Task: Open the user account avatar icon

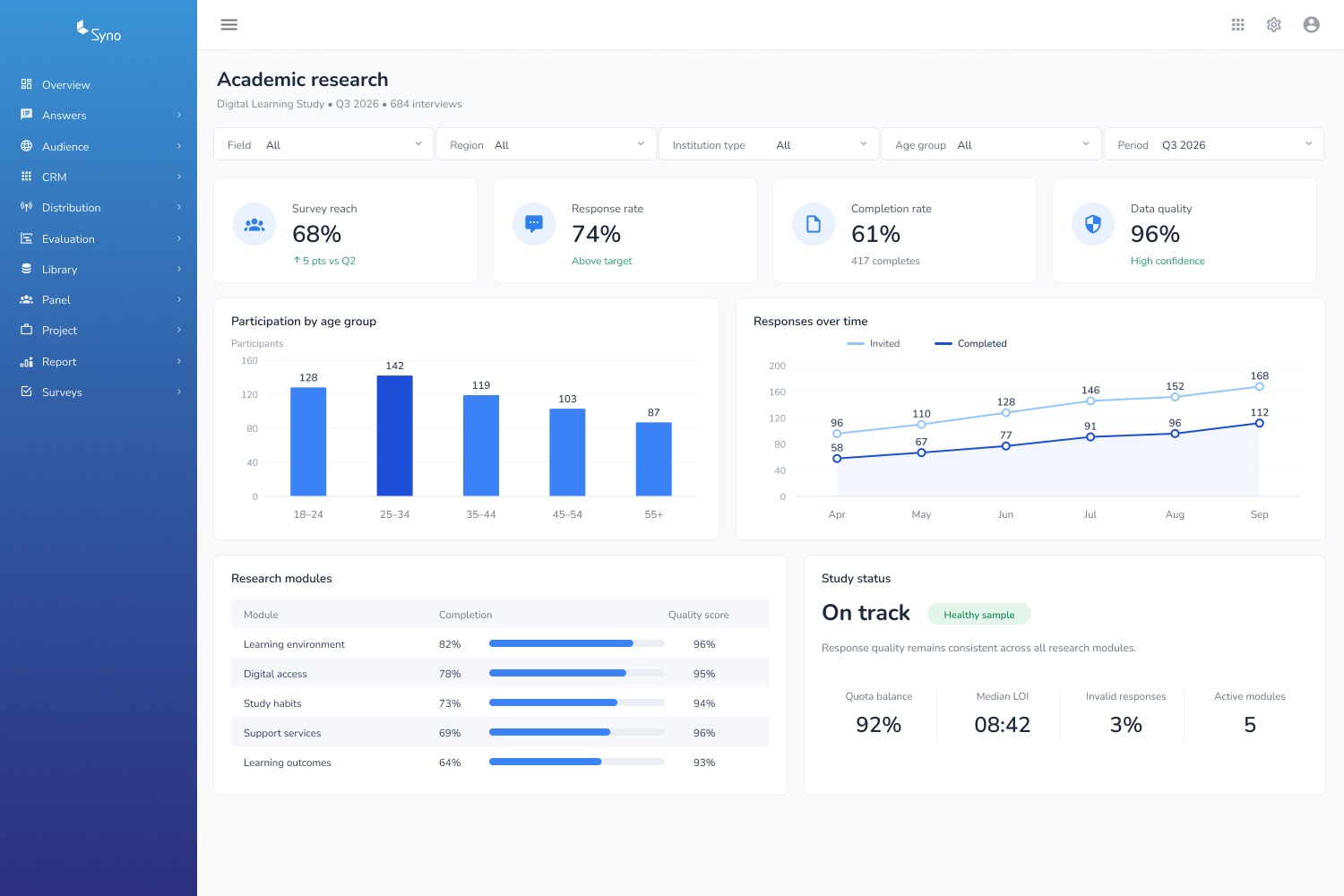Action: click(x=1312, y=25)
